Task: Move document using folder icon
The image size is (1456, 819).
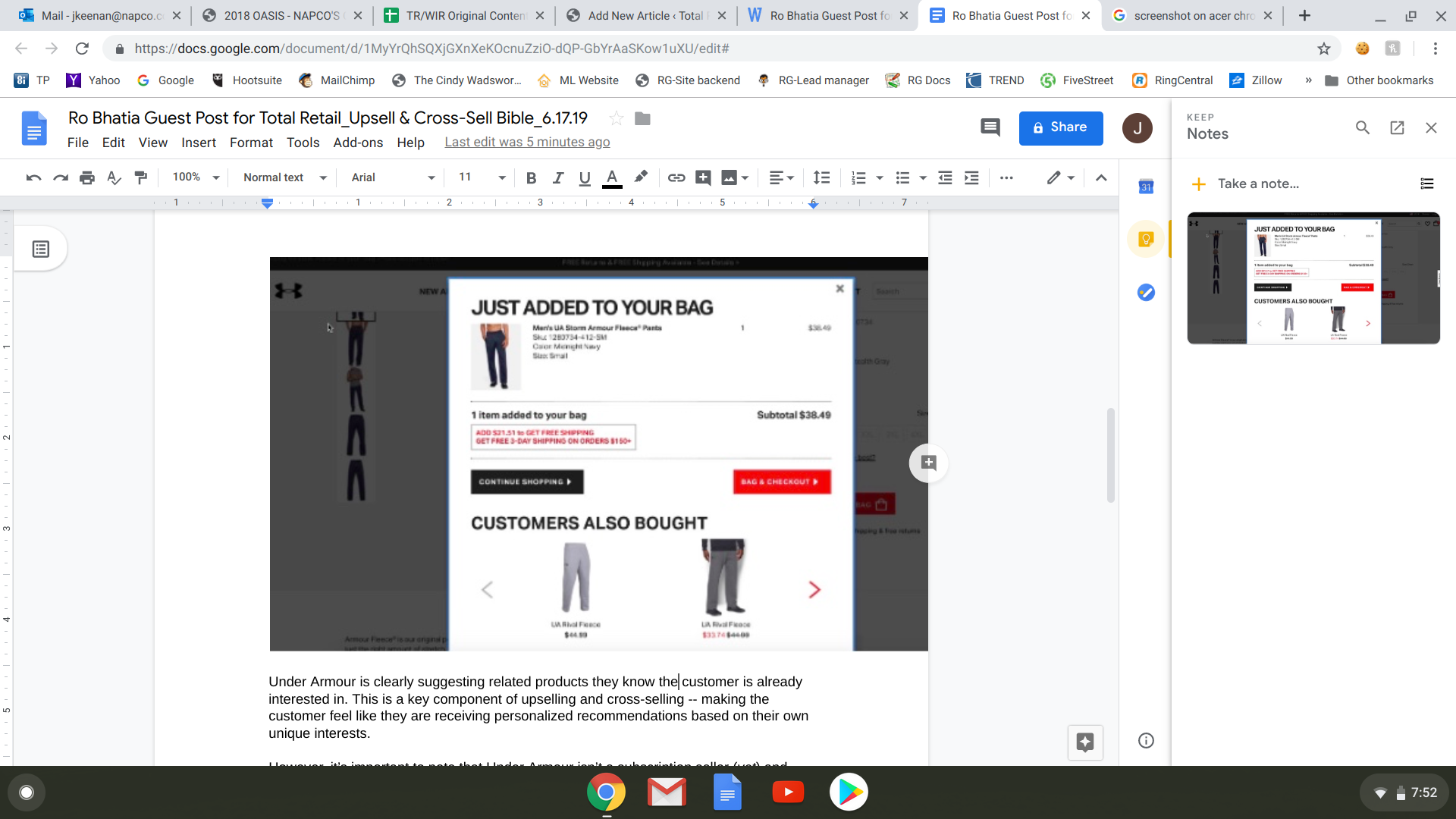Action: pyautogui.click(x=642, y=118)
